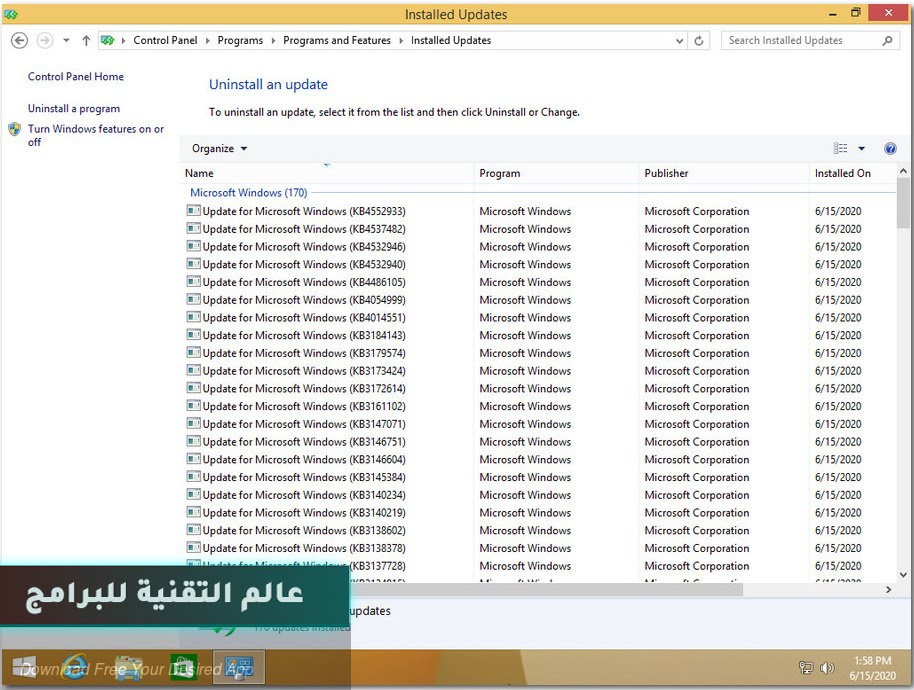Viewport: 914px width, 690px height.
Task: Sort by Installed On column header
Action: click(852, 173)
